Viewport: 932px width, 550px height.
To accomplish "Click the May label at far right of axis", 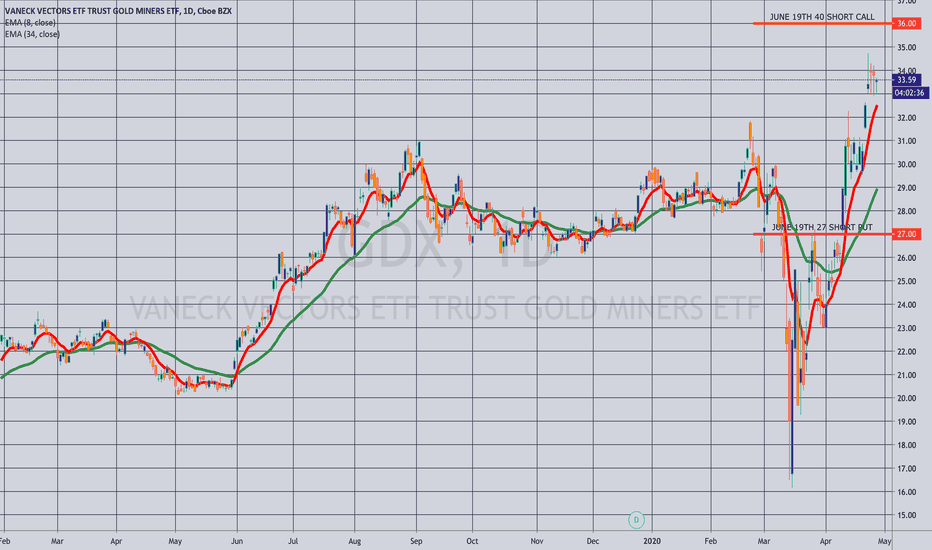I will click(884, 541).
